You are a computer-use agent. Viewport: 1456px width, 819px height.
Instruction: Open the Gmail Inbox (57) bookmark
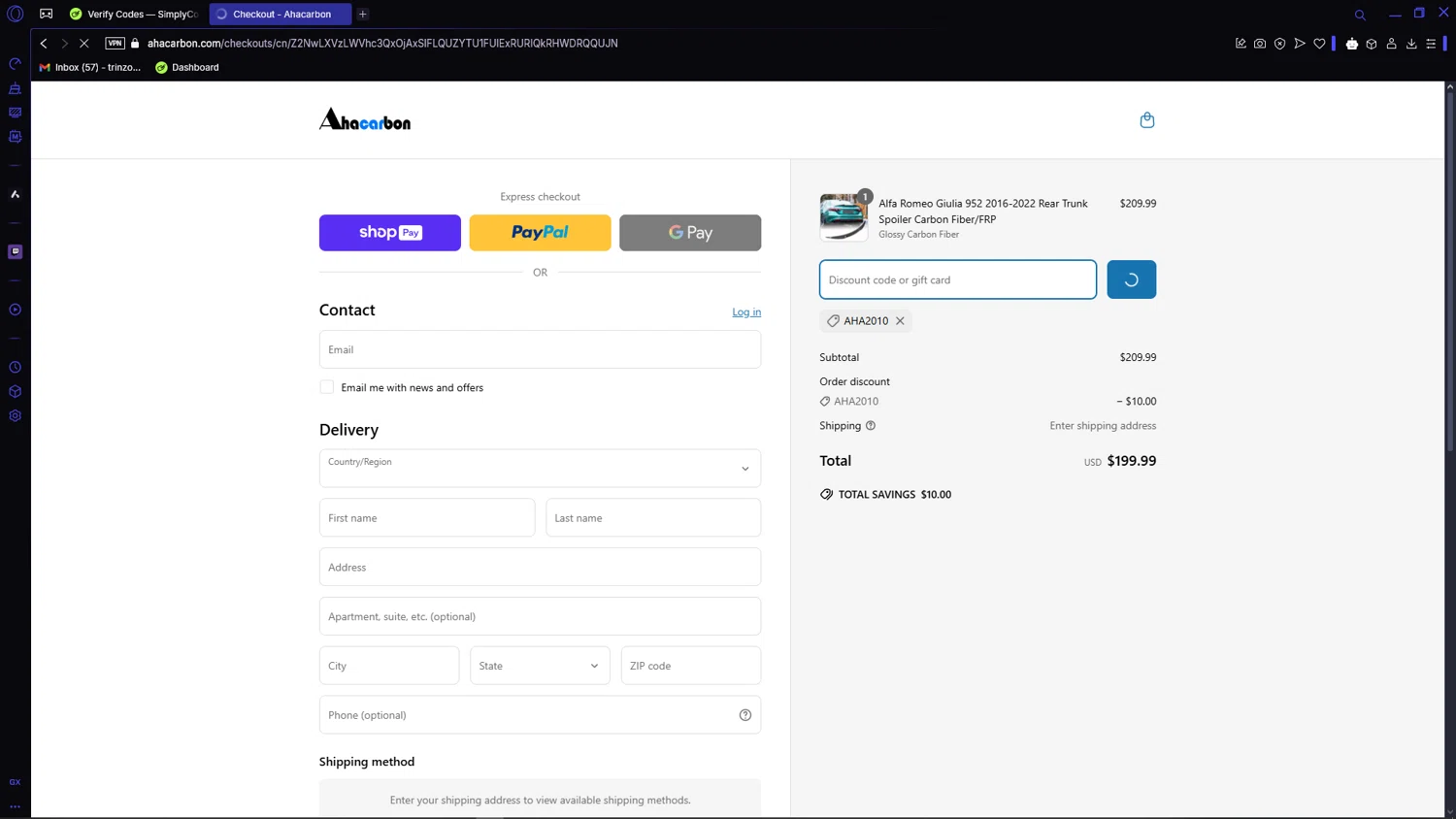90,68
